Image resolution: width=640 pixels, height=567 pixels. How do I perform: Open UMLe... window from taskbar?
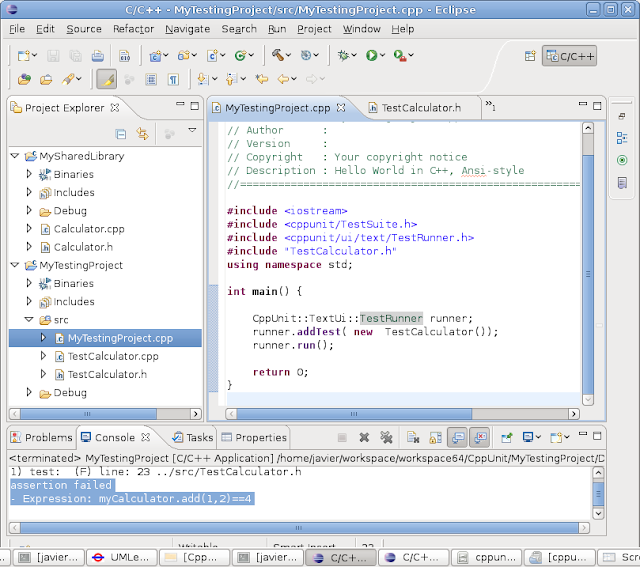tap(122, 558)
